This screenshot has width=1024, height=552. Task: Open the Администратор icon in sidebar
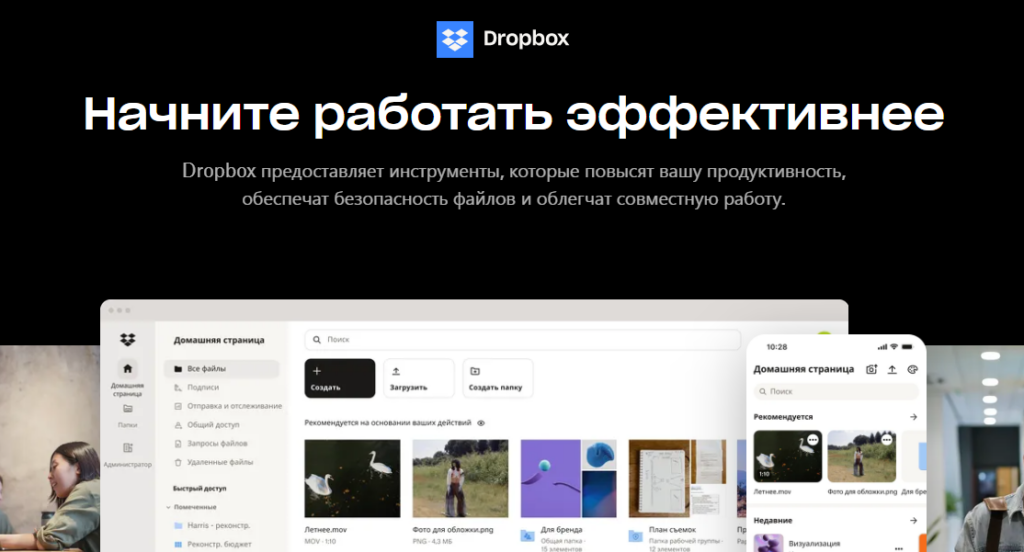point(127,448)
